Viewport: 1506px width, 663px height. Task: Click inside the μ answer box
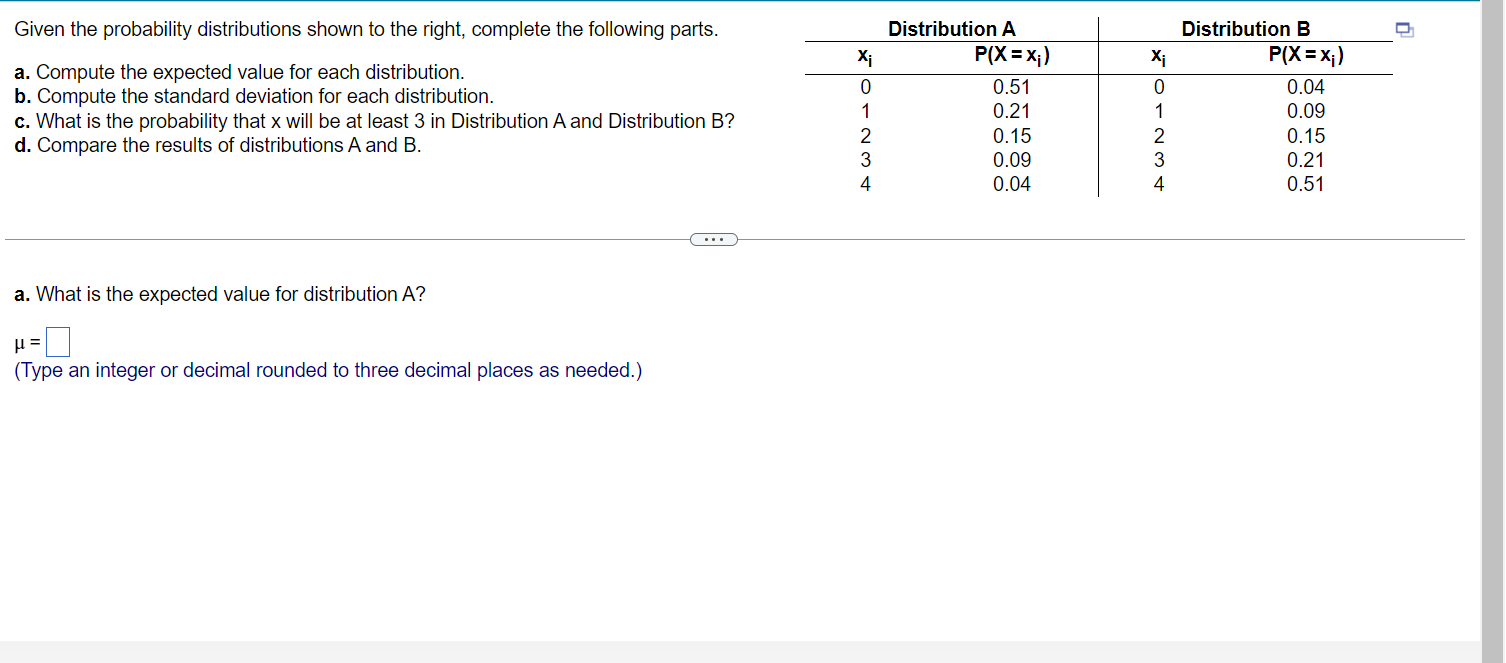pyautogui.click(x=57, y=341)
